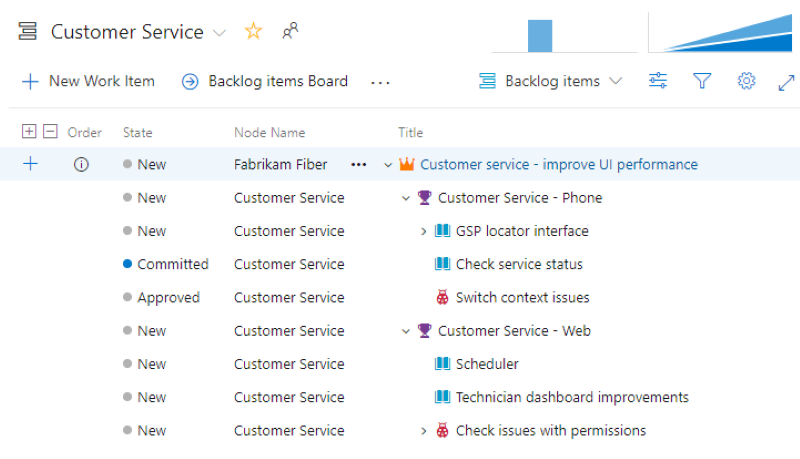
Task: Open the cumulative flow diagram thumbnail
Action: pos(720,33)
